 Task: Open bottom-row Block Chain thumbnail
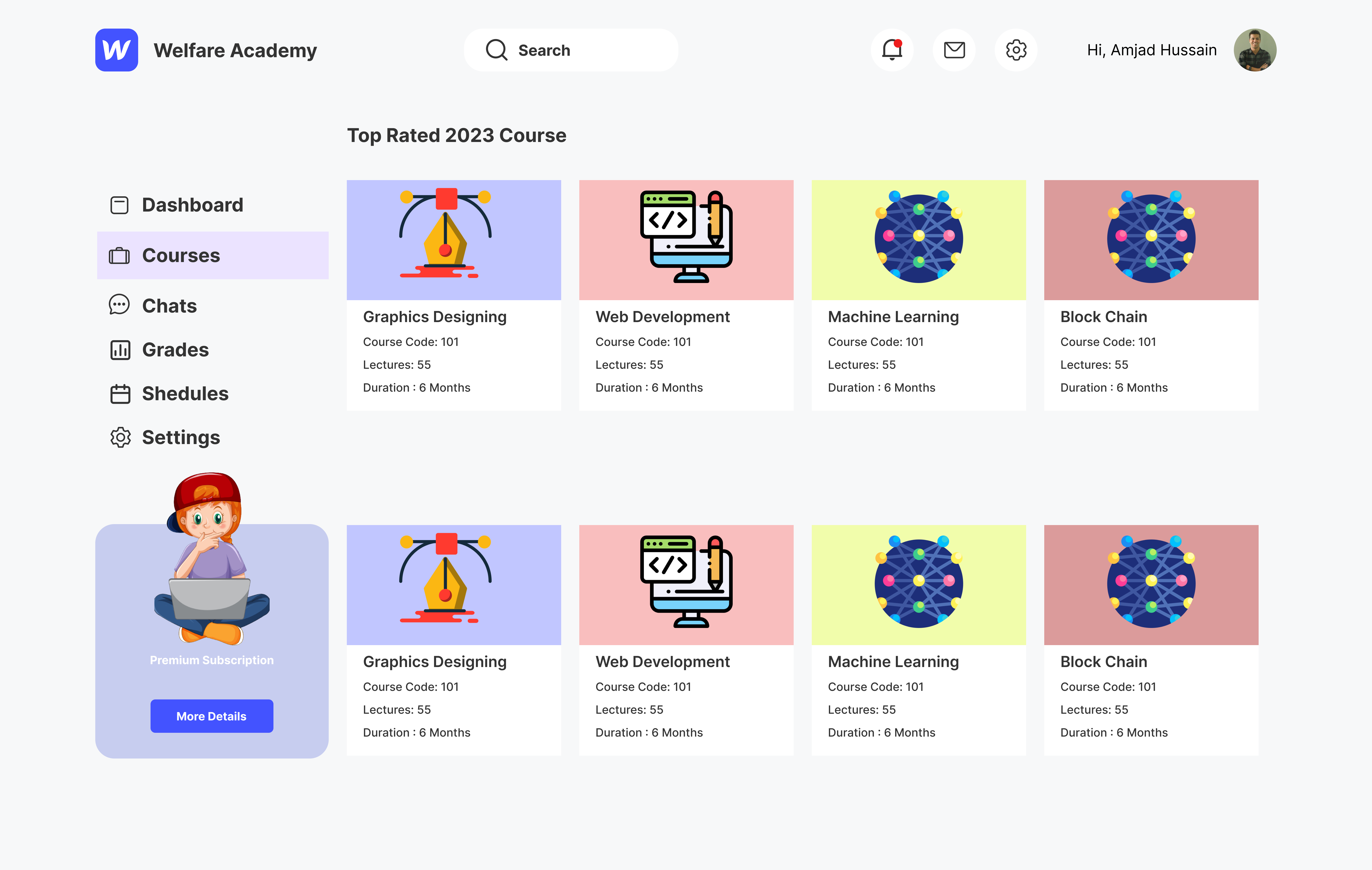pyautogui.click(x=1151, y=585)
